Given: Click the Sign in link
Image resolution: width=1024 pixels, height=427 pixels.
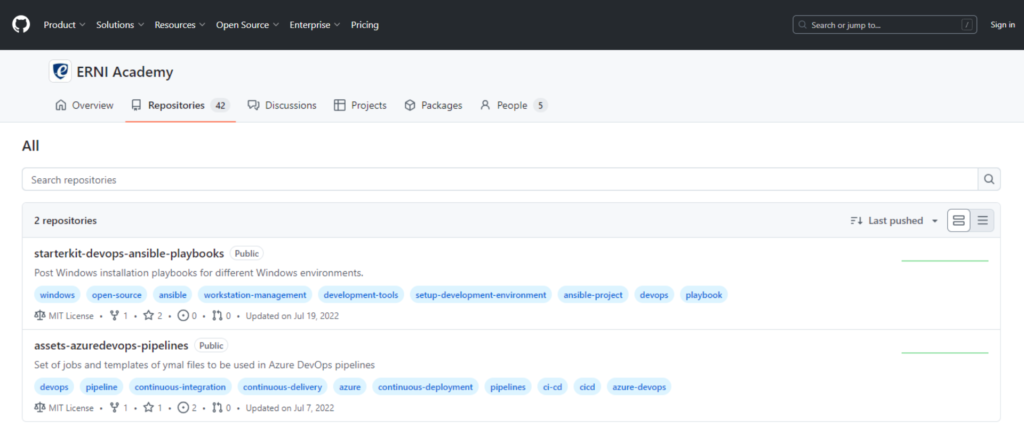Looking at the screenshot, I should pos(1002,25).
